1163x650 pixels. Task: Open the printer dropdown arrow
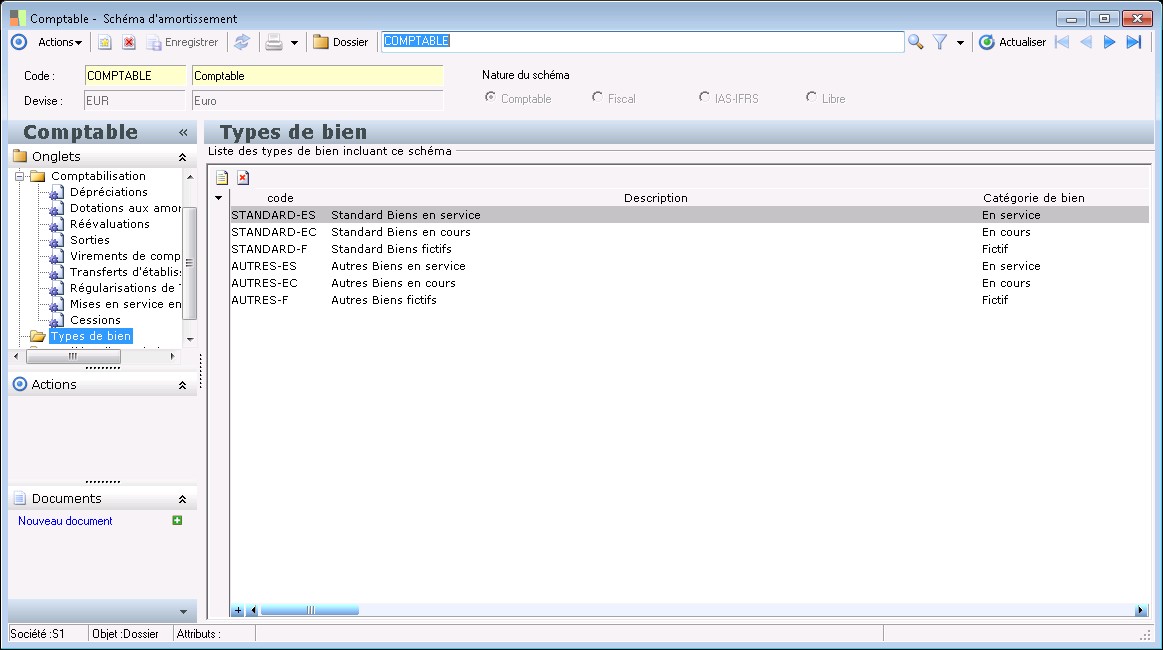[x=294, y=43]
